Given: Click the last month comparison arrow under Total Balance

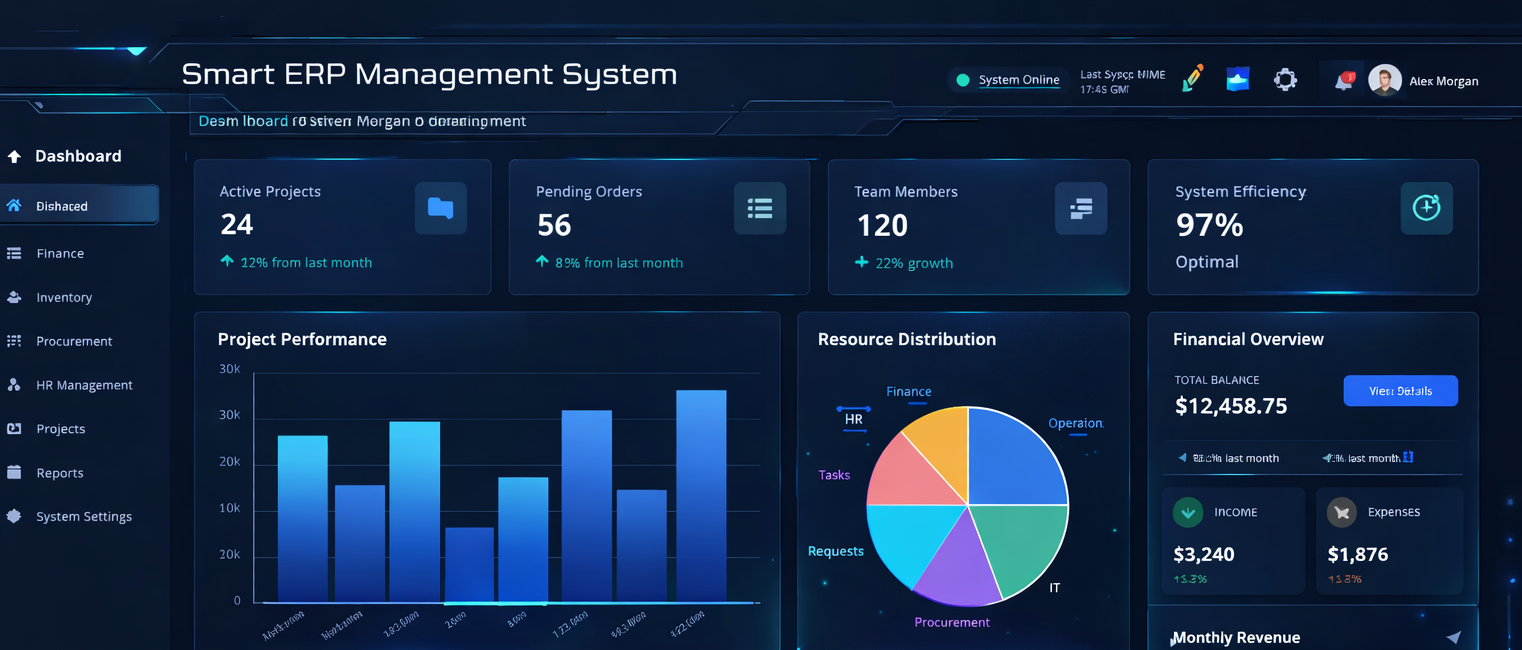Looking at the screenshot, I should [x=1180, y=457].
